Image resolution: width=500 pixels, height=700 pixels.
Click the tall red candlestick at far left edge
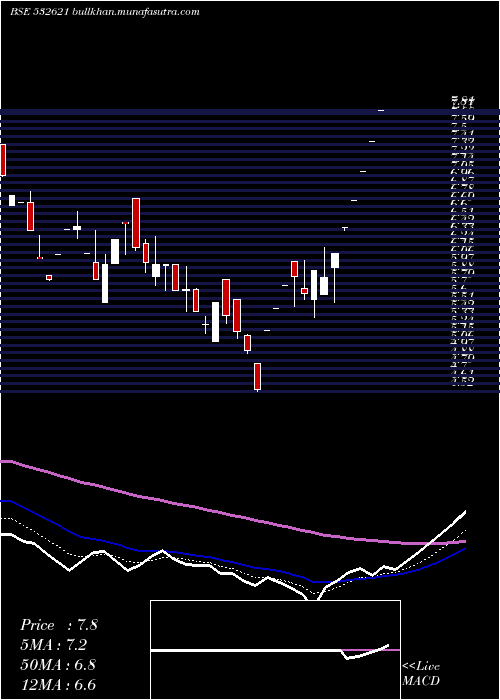tap(3, 160)
